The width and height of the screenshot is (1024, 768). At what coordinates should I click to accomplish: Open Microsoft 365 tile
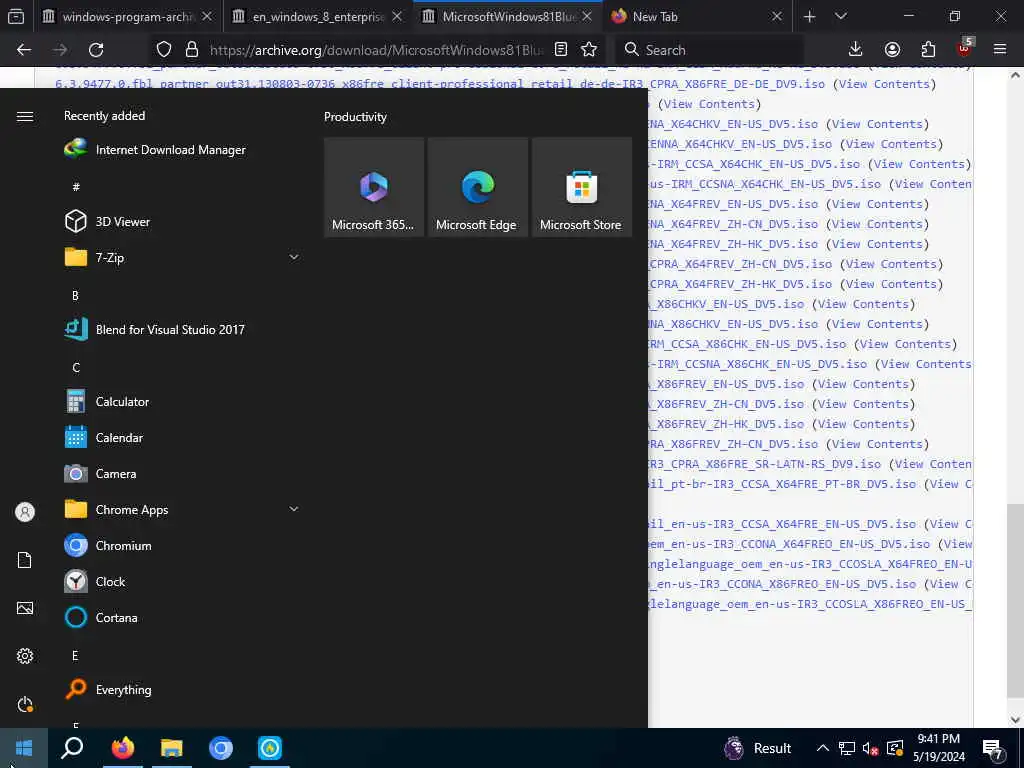pyautogui.click(x=374, y=187)
